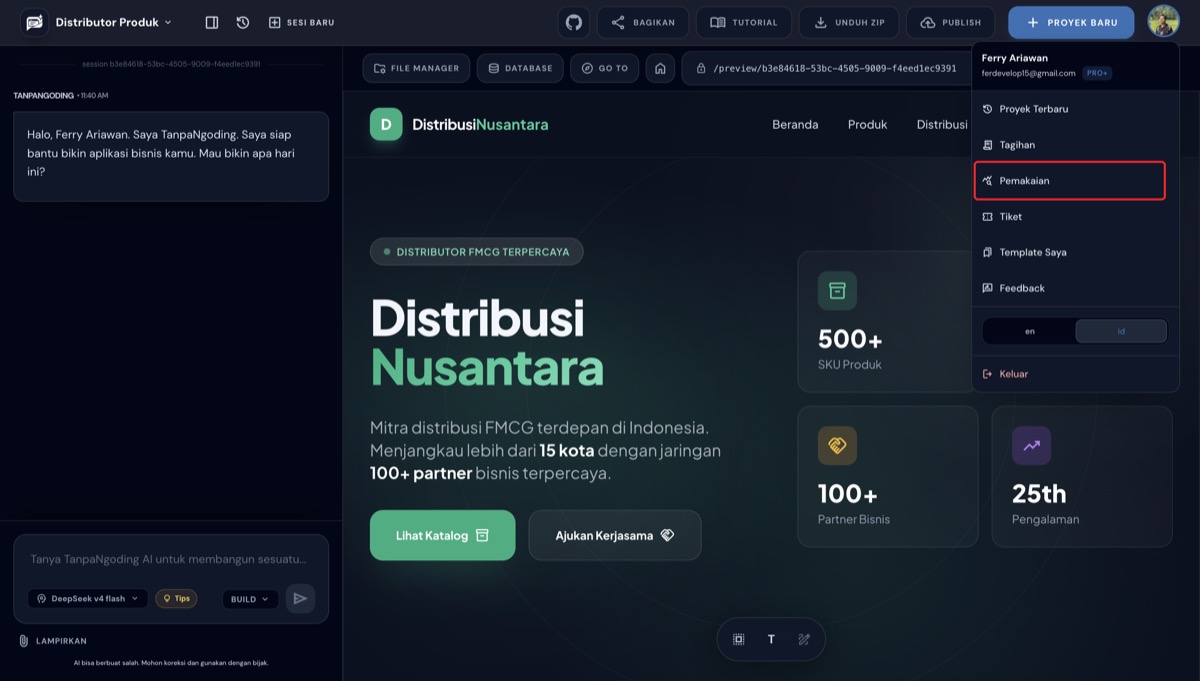Open the GitHub integration icon
This screenshot has height=681, width=1200.
[x=574, y=22]
